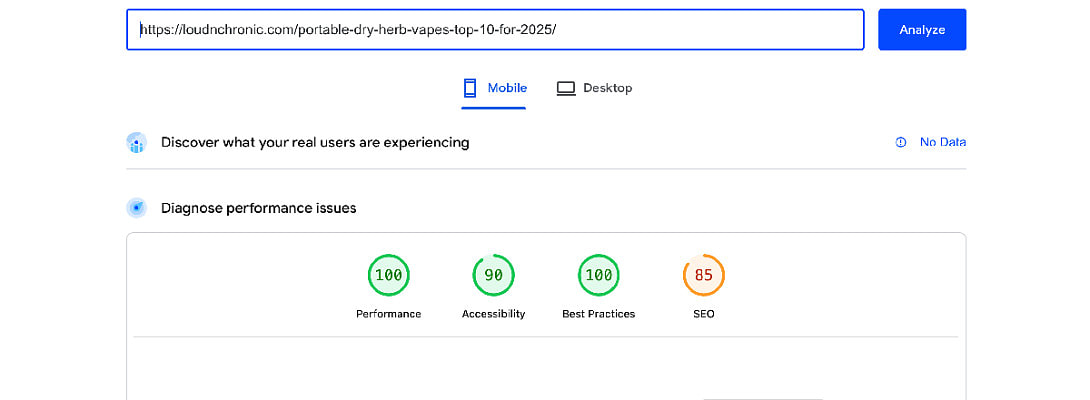Click the desktop monitor icon

click(x=566, y=88)
